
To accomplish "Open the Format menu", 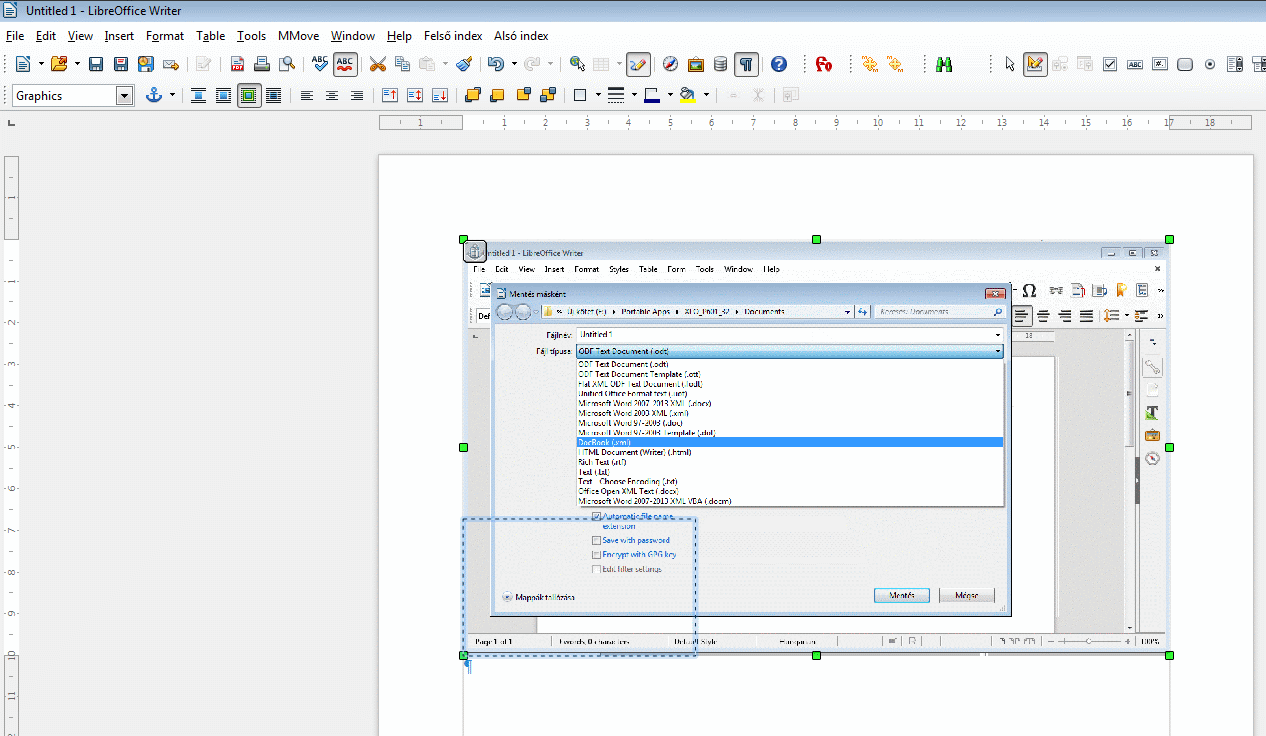I will click(x=165, y=36).
